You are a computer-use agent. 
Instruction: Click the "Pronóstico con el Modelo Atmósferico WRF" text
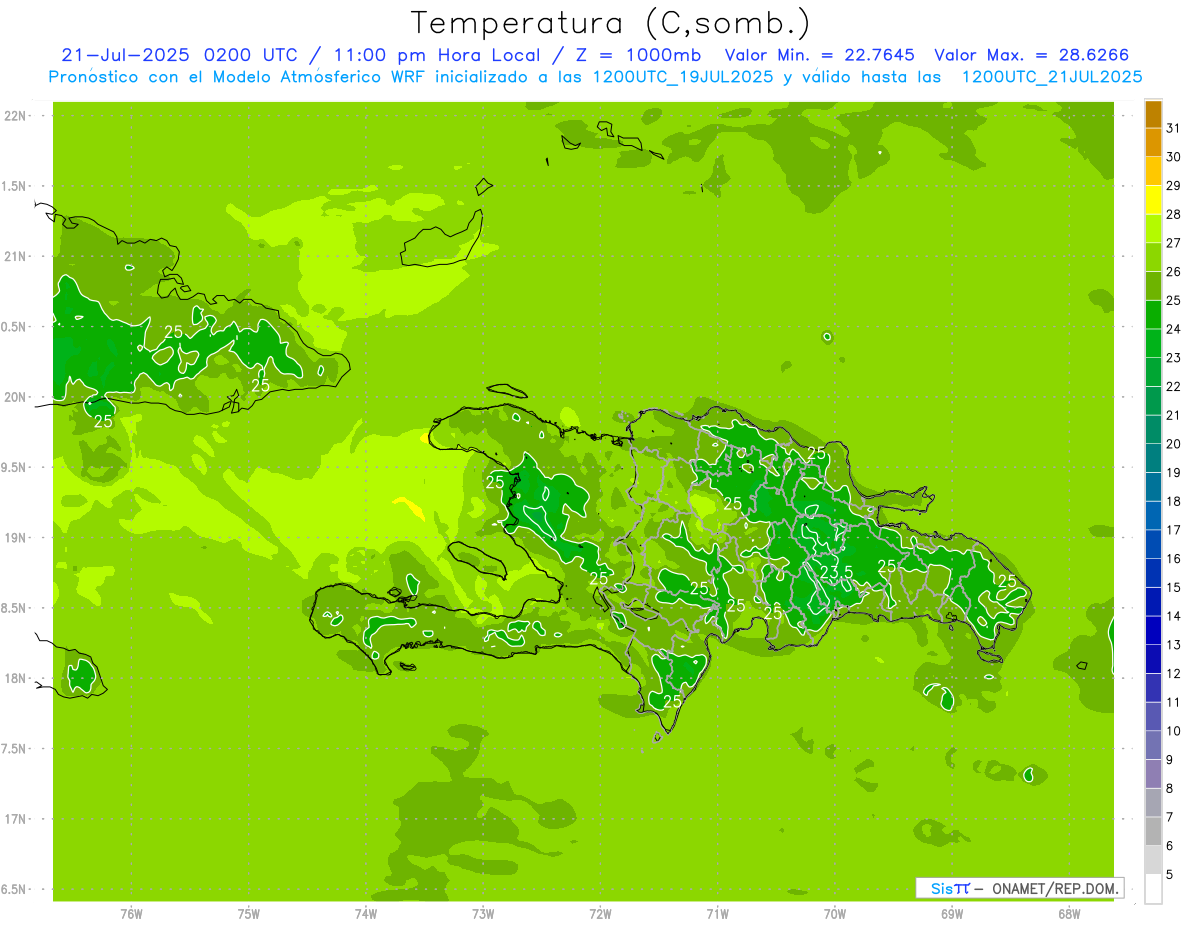pos(237,77)
